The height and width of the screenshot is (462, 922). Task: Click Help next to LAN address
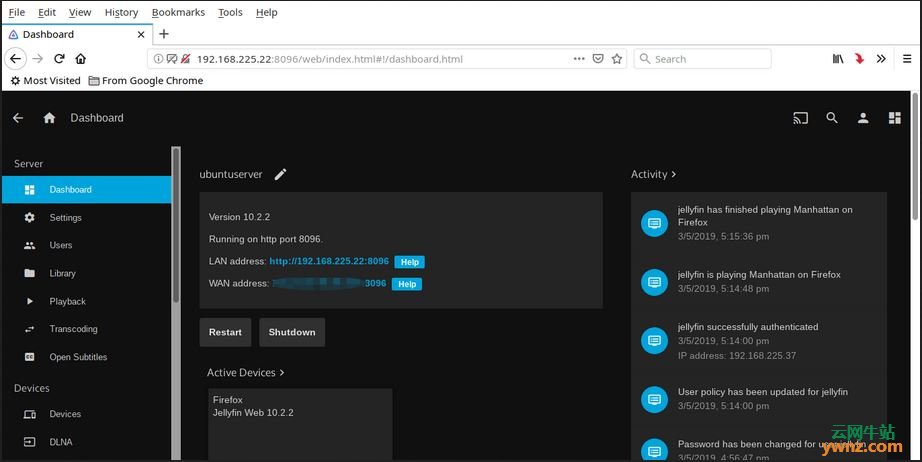(409, 262)
